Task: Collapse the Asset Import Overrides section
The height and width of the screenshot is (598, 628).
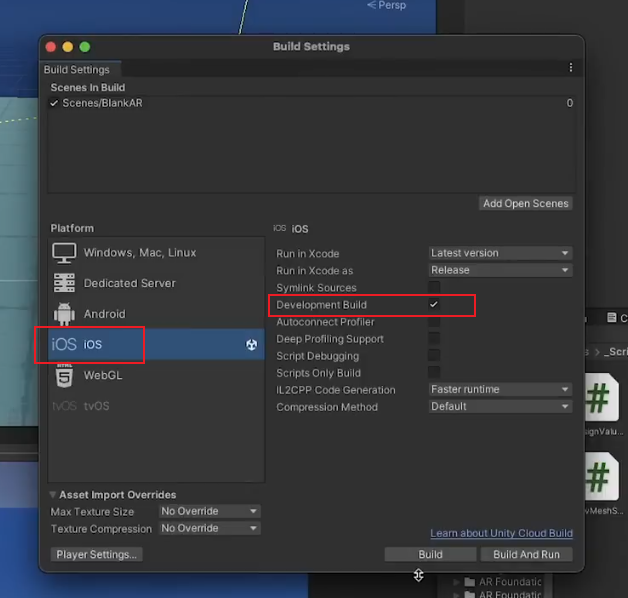Action: tap(52, 495)
